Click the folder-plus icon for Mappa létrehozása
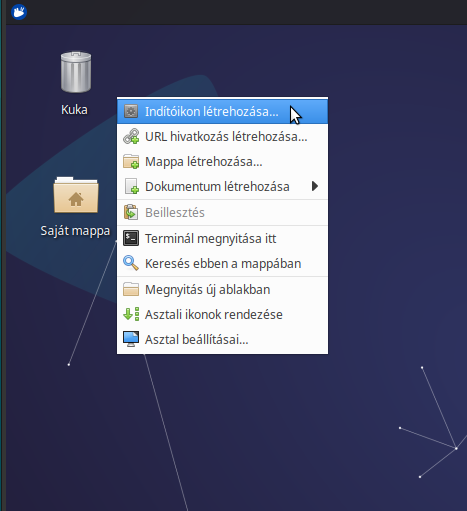 click(x=131, y=161)
